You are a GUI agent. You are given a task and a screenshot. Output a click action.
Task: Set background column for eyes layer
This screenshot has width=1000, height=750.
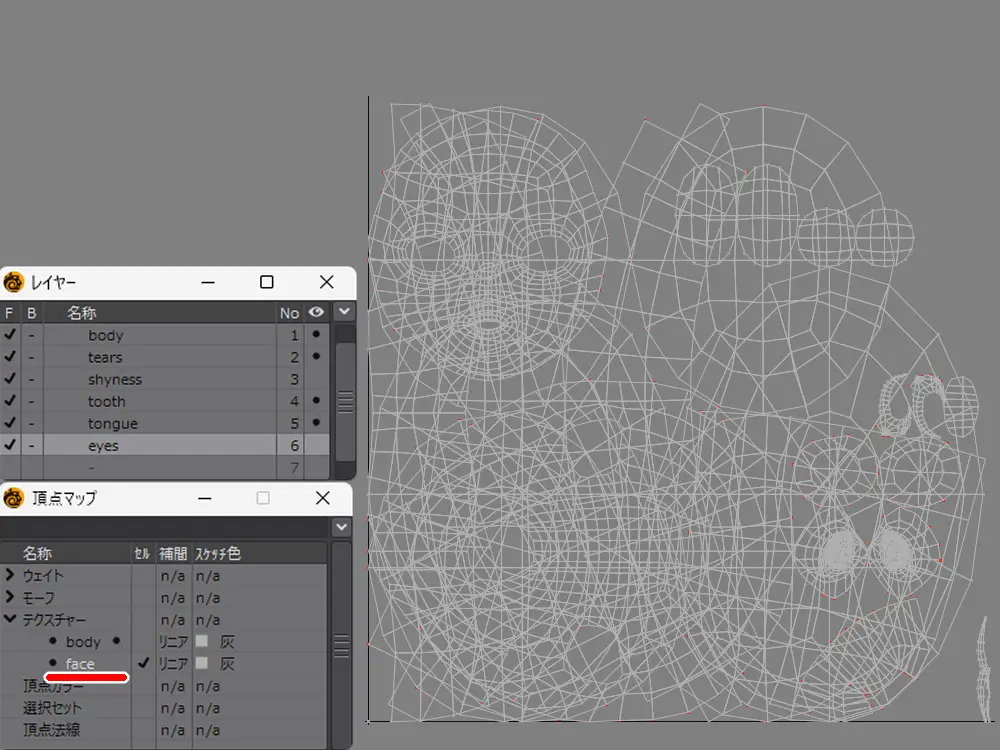tap(31, 445)
